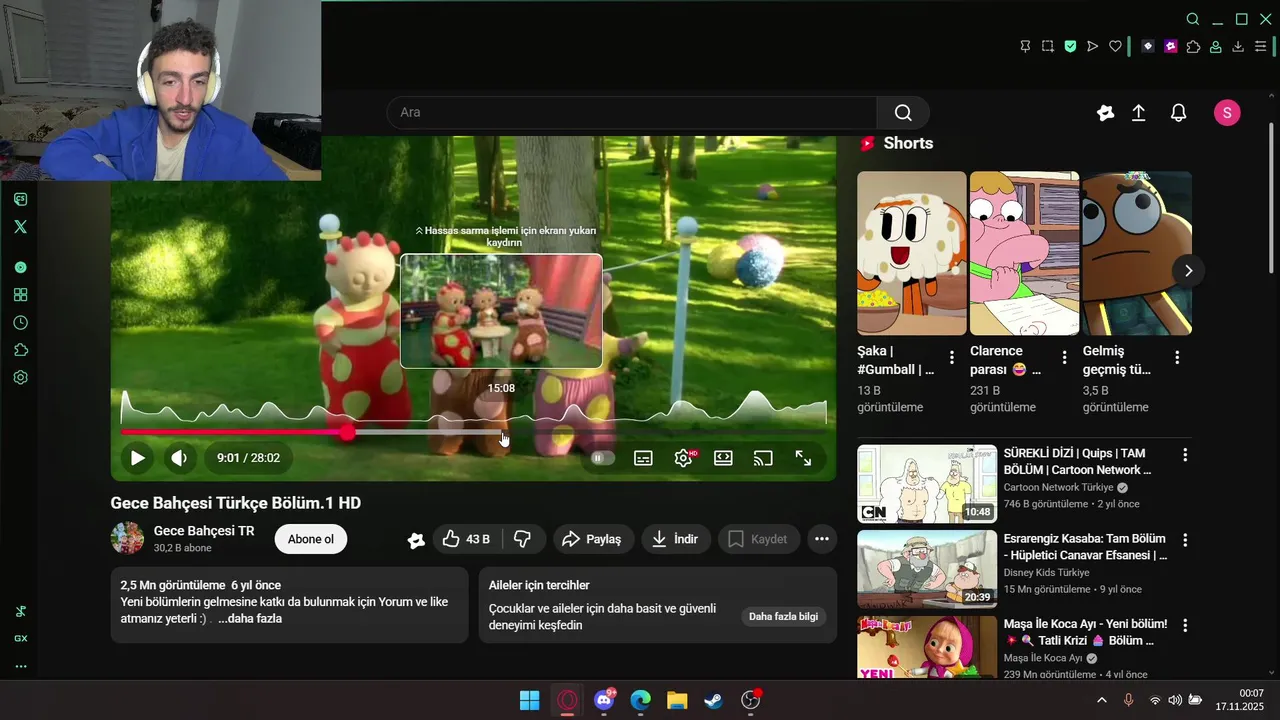Open the profile account icon in toolbar
1280x720 pixels.
point(1216,46)
